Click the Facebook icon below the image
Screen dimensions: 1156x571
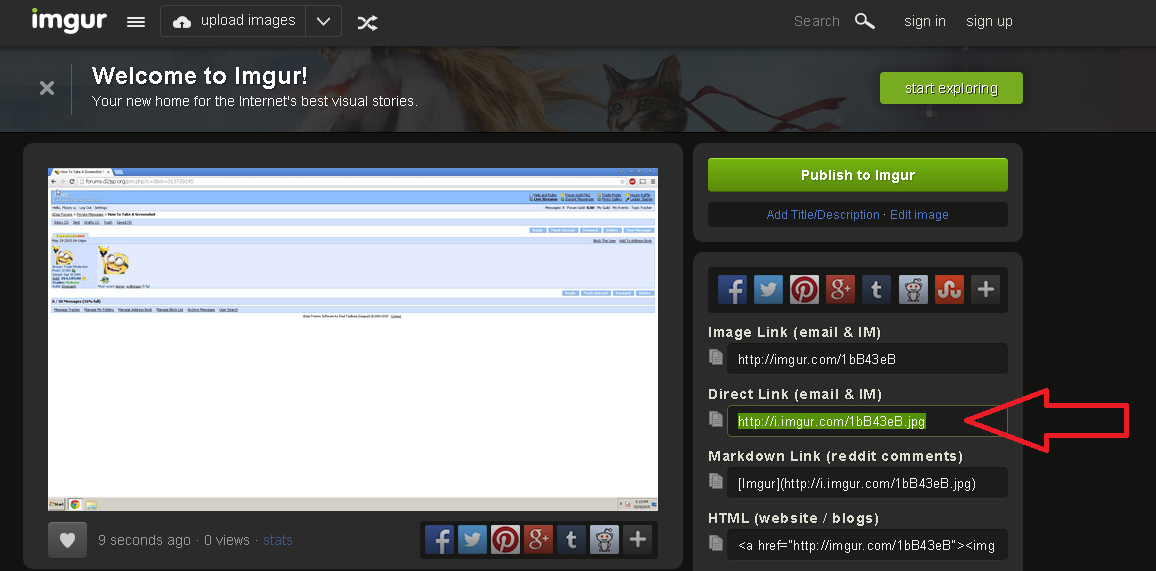point(439,540)
